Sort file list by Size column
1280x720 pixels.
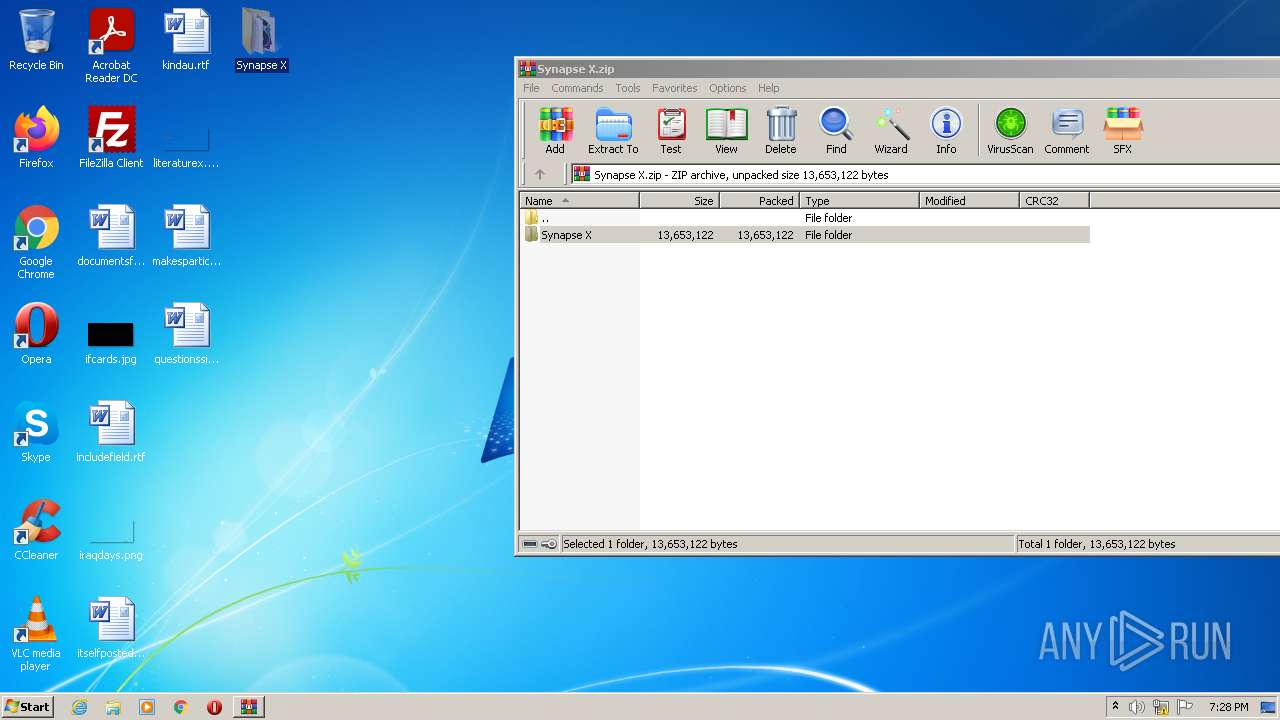click(680, 200)
